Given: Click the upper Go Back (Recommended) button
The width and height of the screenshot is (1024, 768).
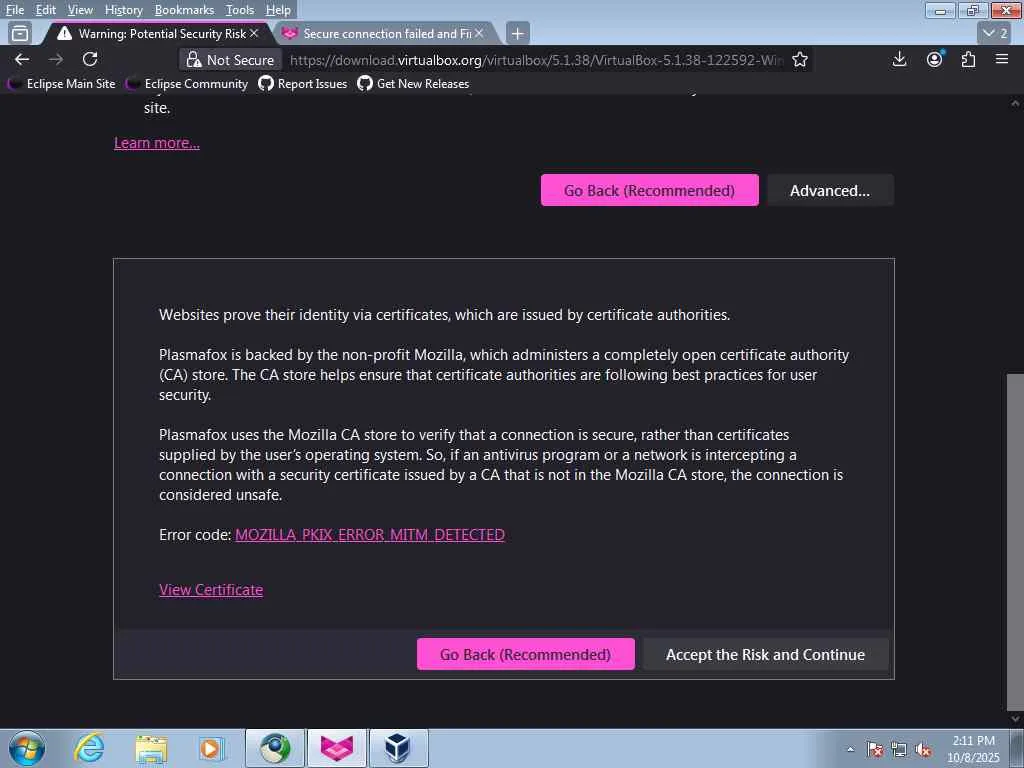Looking at the screenshot, I should coord(649,190).
